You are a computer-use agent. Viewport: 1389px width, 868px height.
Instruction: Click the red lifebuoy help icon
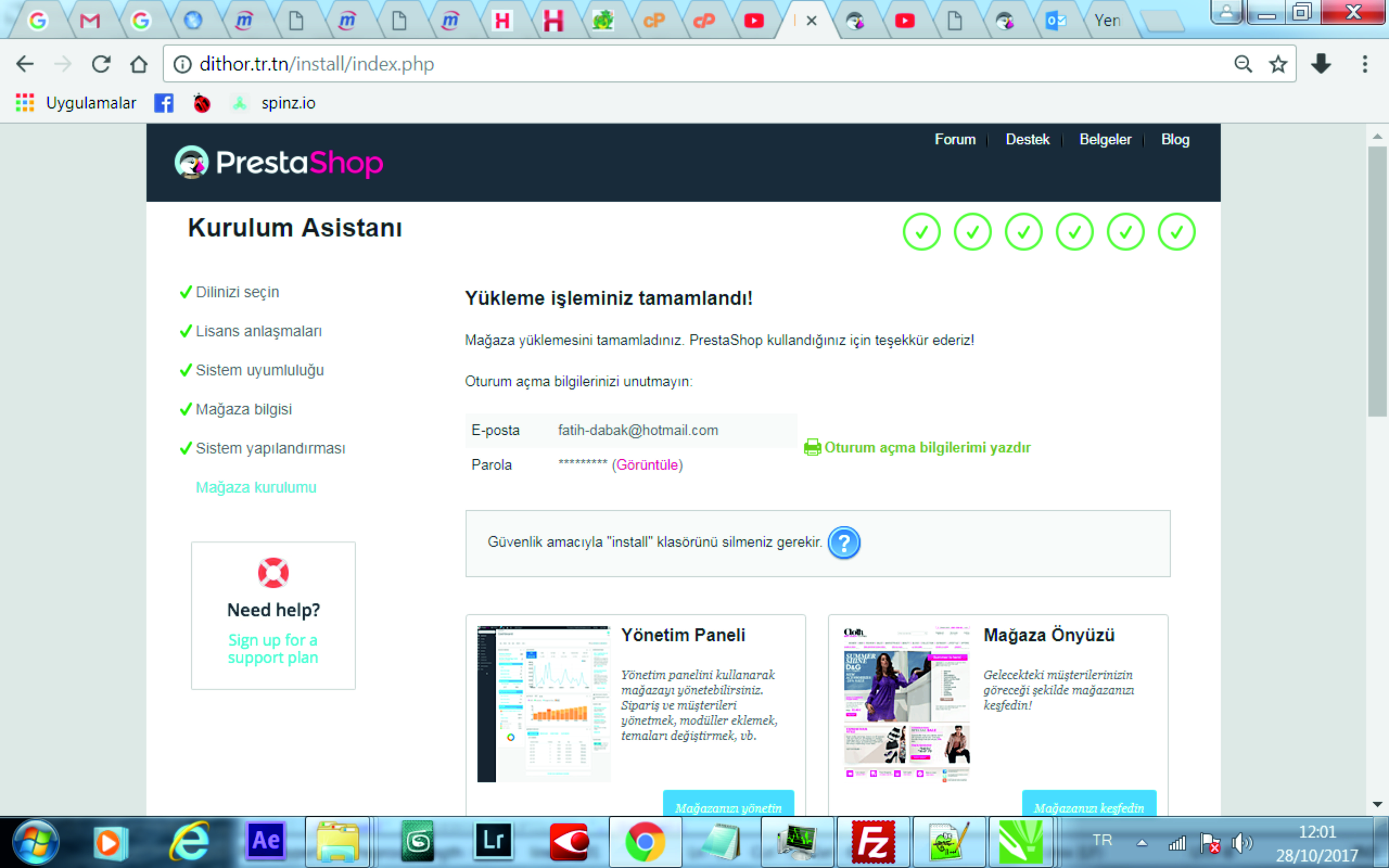(x=273, y=573)
